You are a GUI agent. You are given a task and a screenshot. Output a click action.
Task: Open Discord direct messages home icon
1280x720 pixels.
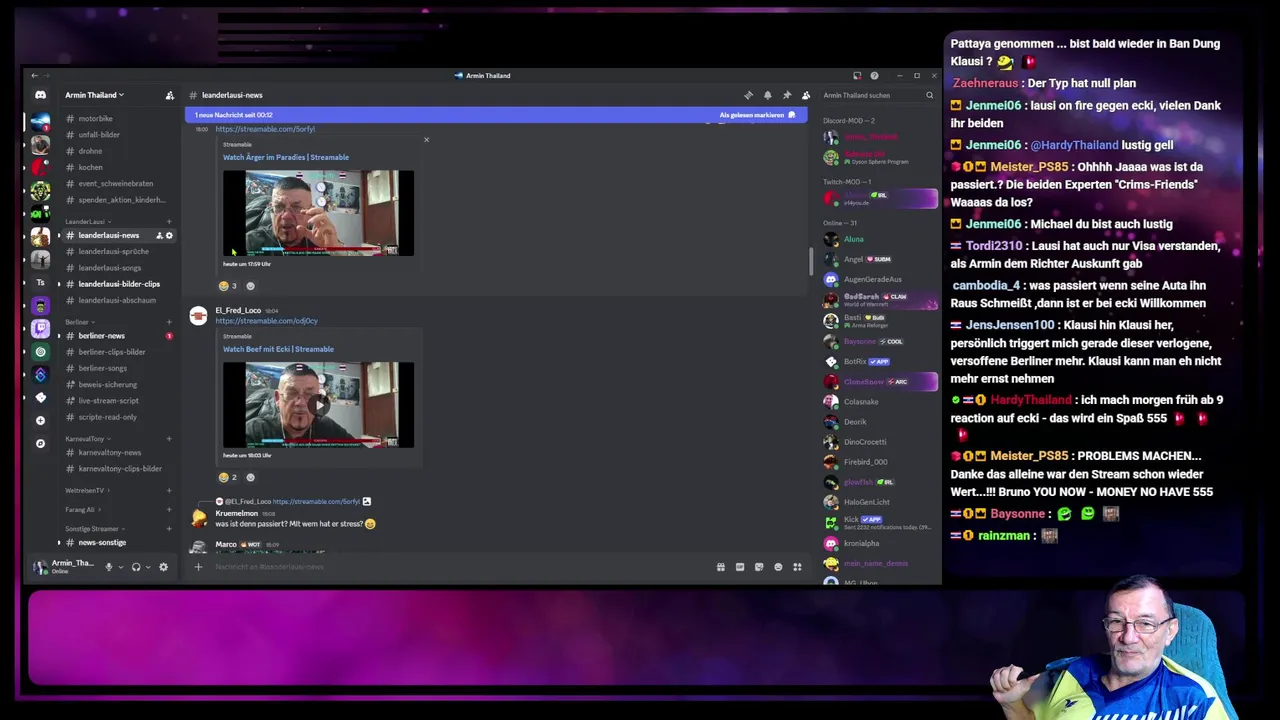40,95
